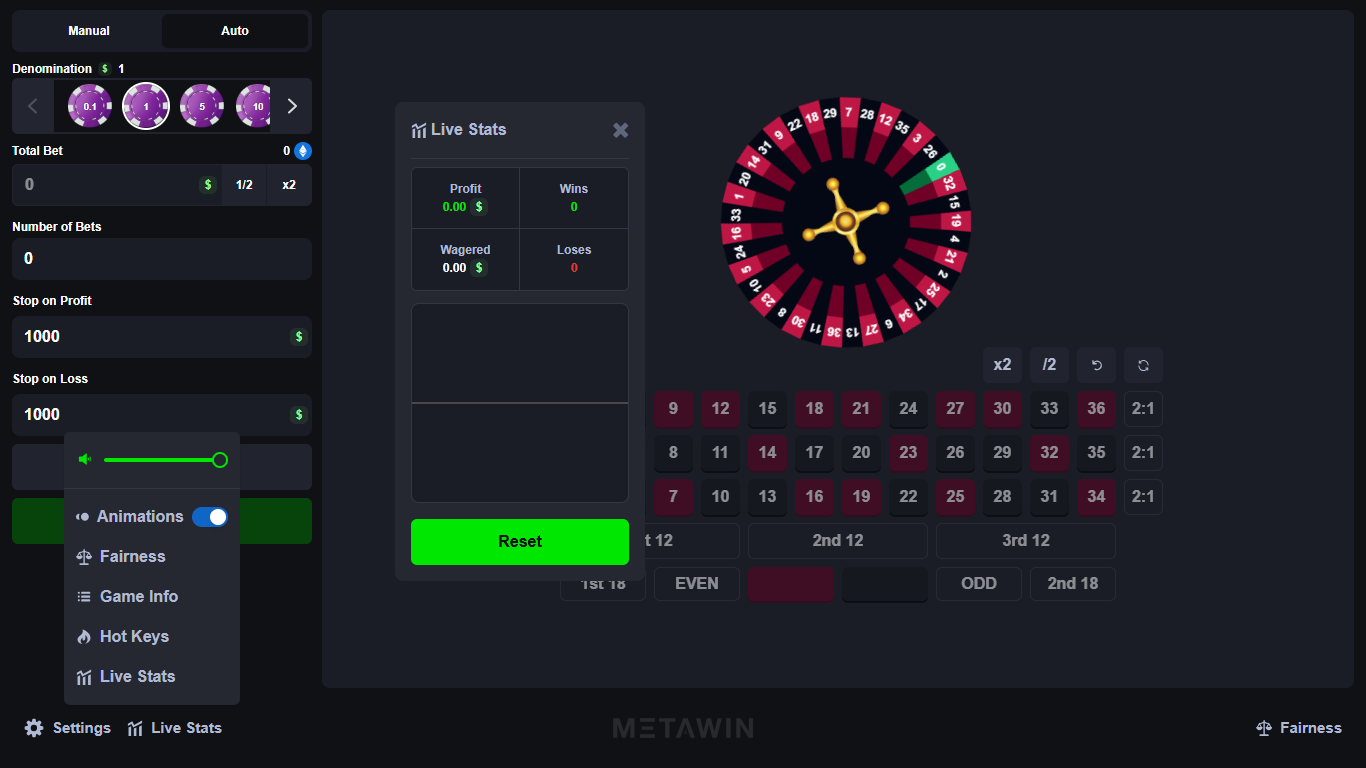Screen dimensions: 1366x768
Task: Place a bet on number 20
Action: tap(861, 453)
